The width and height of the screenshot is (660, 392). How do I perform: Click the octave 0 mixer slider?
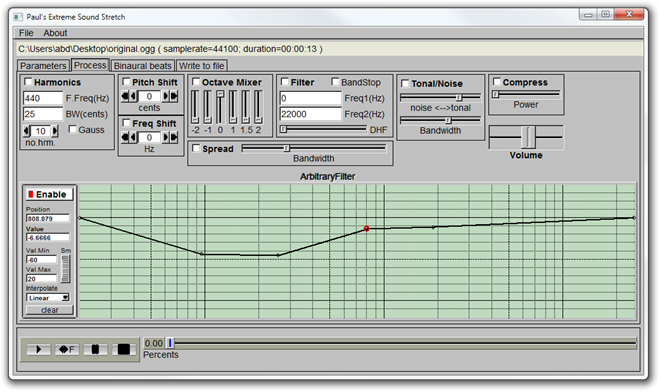point(220,107)
